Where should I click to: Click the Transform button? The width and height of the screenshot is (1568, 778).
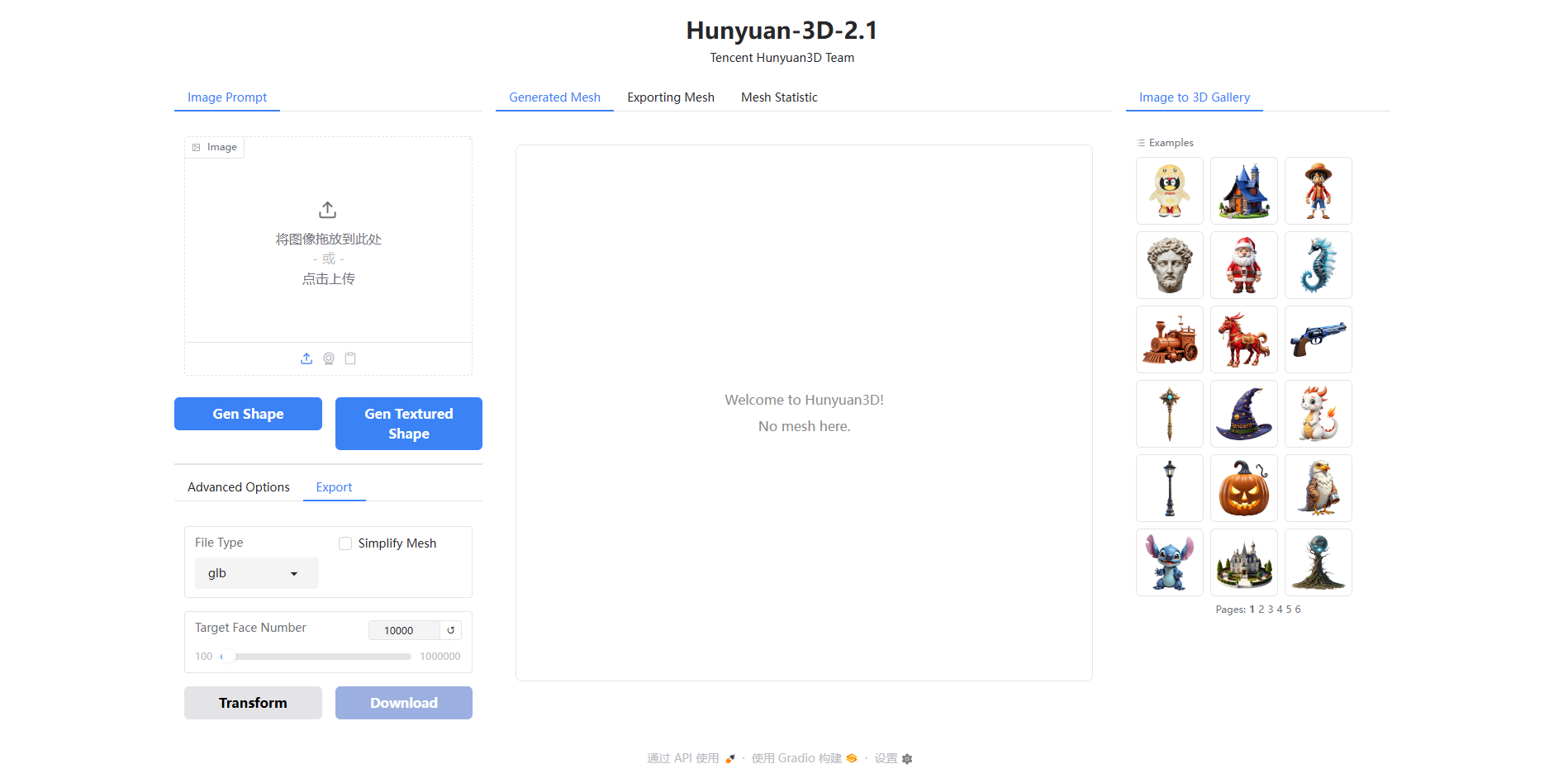(253, 703)
